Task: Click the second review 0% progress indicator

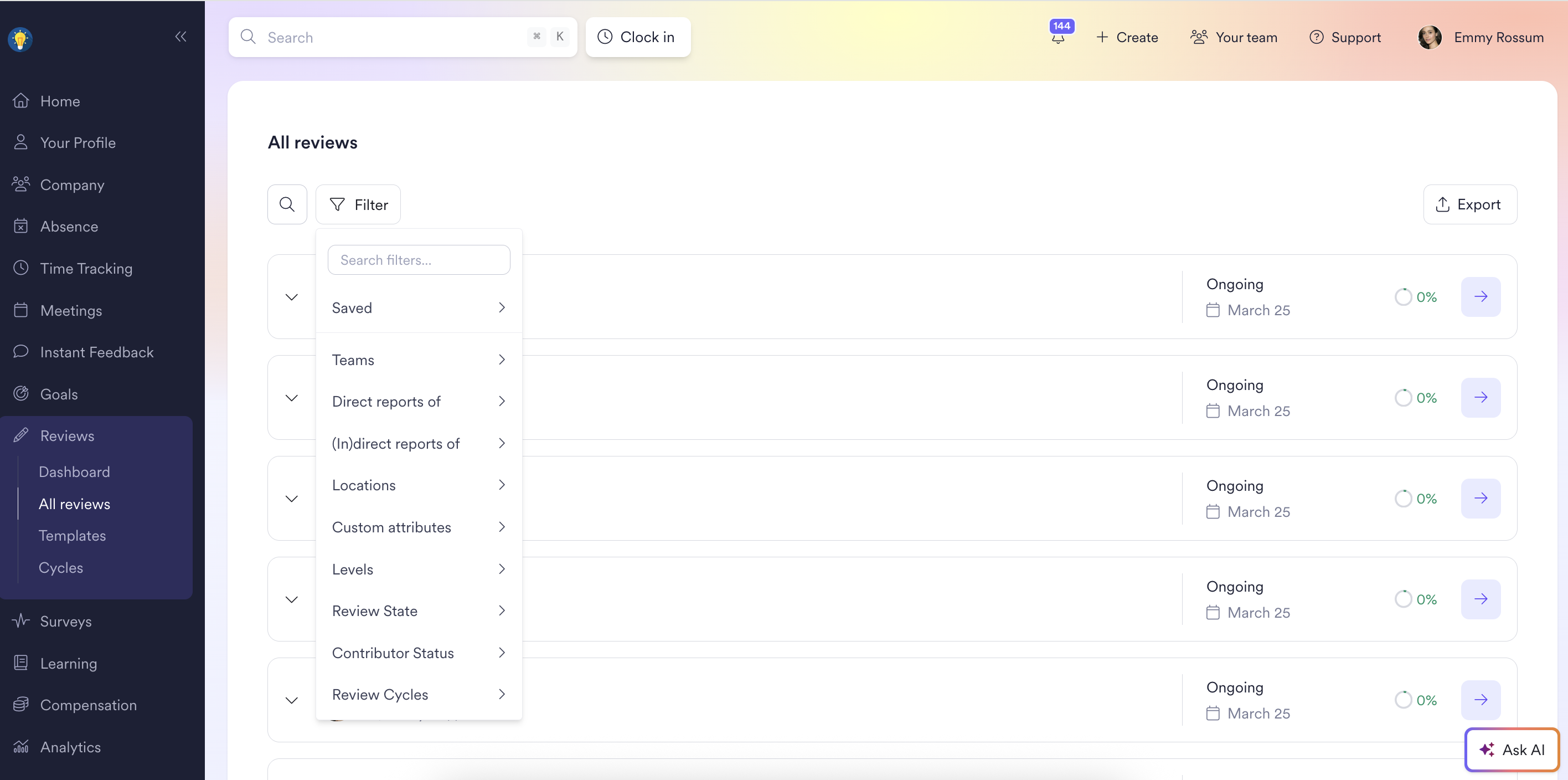Action: point(1415,398)
